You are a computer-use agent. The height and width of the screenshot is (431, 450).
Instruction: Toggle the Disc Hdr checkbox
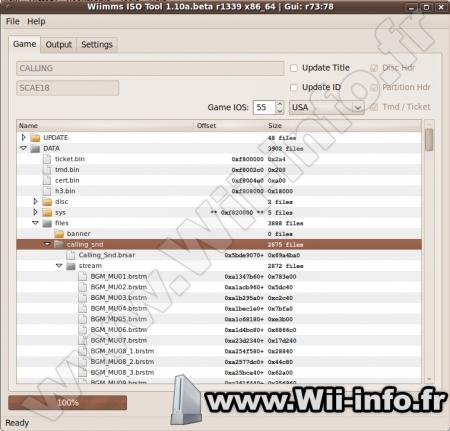tap(374, 68)
